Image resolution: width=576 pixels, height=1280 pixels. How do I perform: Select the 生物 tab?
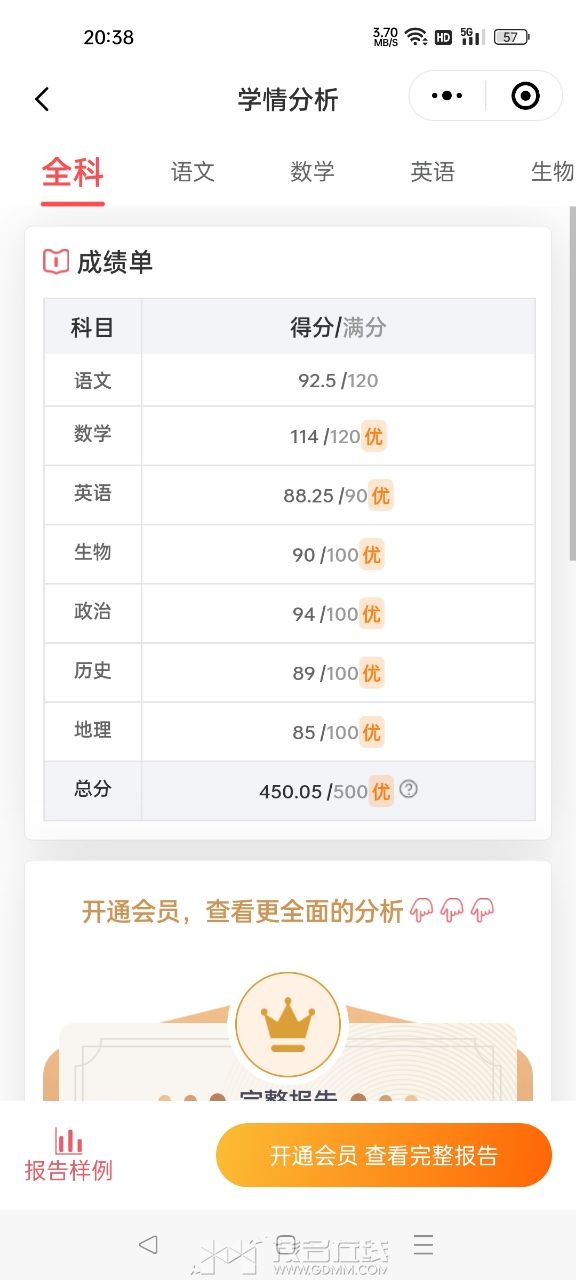552,172
